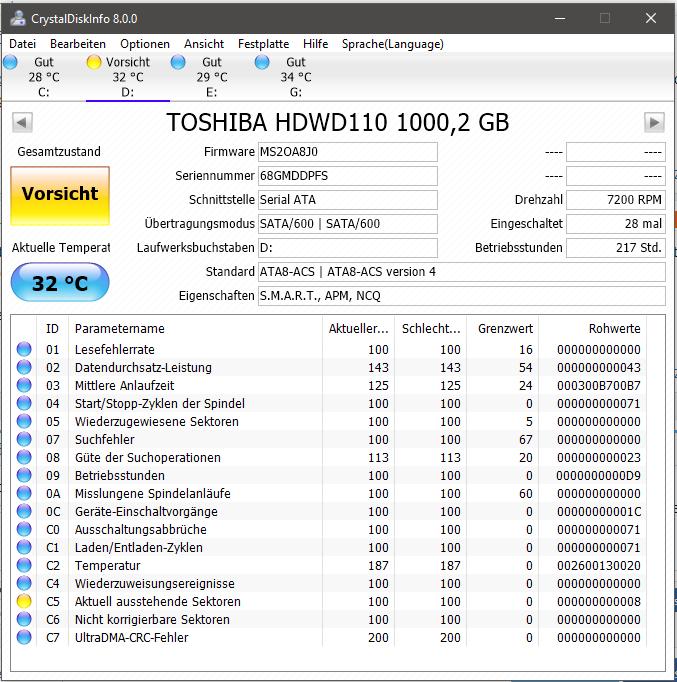Click the Rohwerte column header
This screenshot has height=682, width=677.
tap(592, 329)
